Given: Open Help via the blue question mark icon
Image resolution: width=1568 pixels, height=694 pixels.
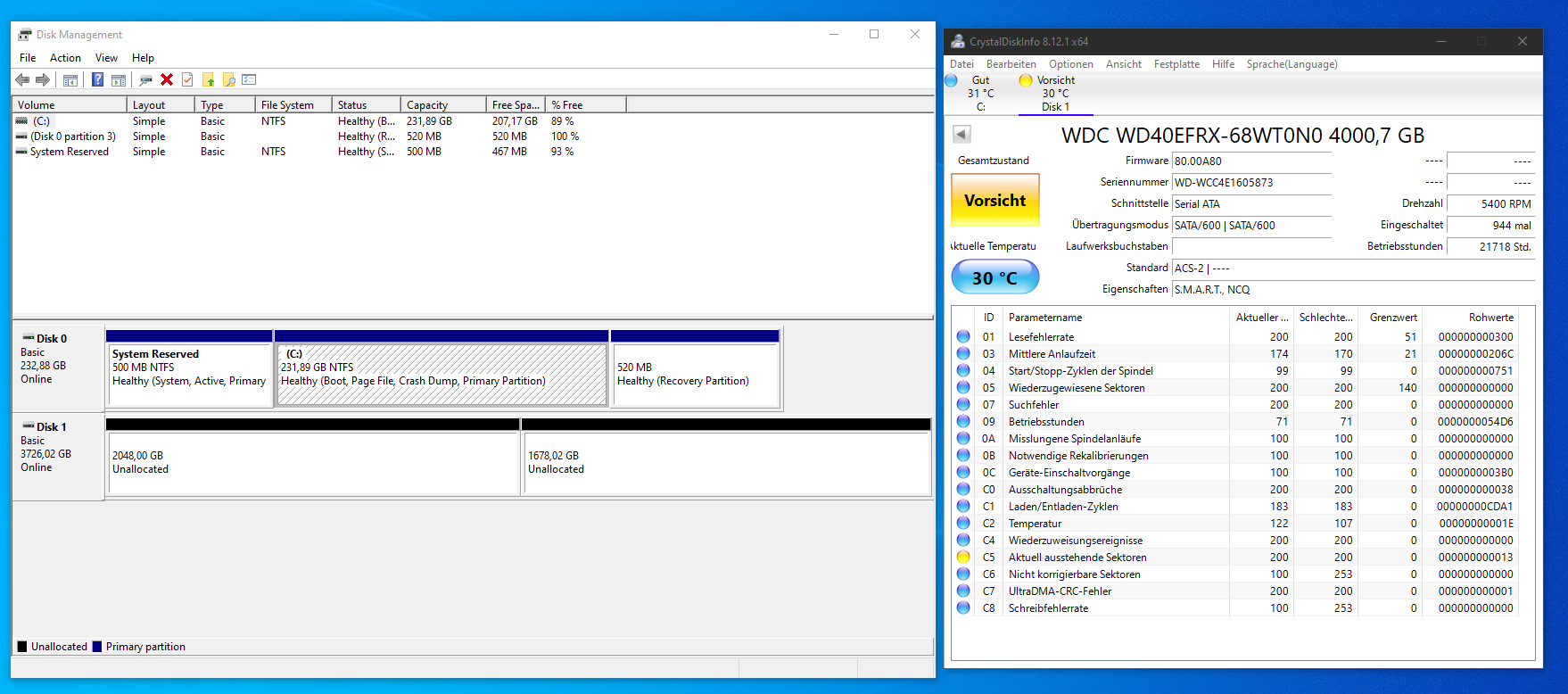Looking at the screenshot, I should click(x=97, y=80).
